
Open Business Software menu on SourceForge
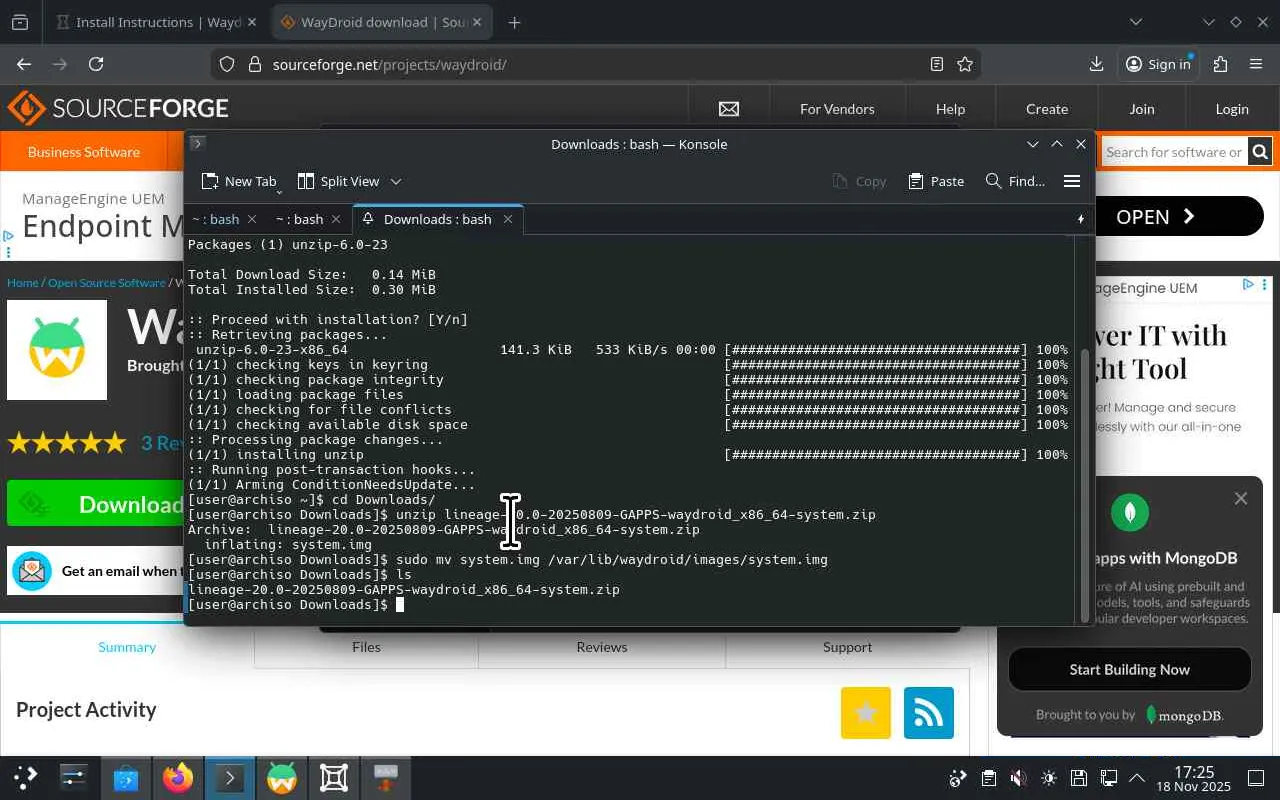[83, 152]
